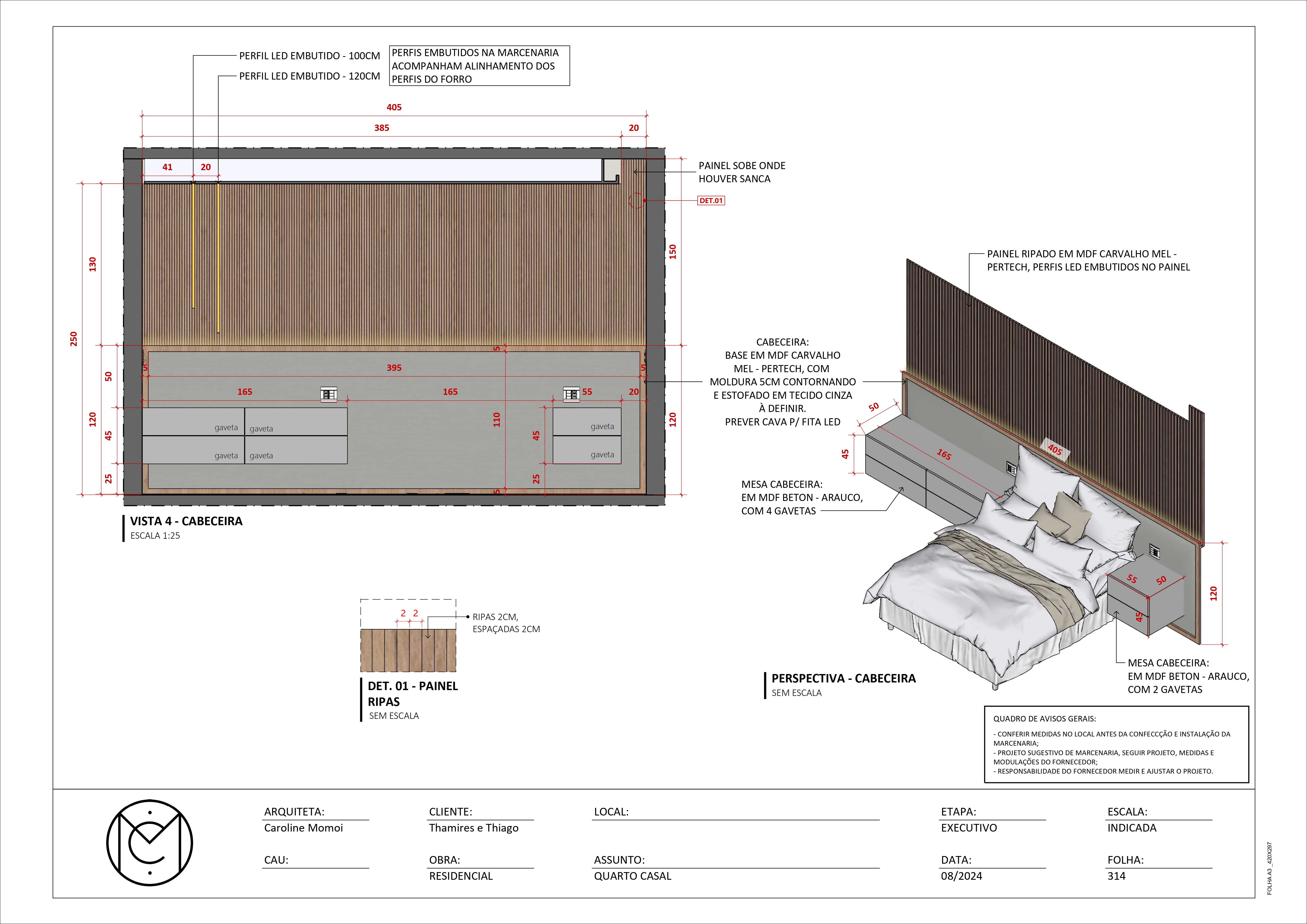The height and width of the screenshot is (924, 1307).
Task: Click 'QUADRO DE AVISOS GERAIS:' heading
Action: pyautogui.click(x=1044, y=719)
